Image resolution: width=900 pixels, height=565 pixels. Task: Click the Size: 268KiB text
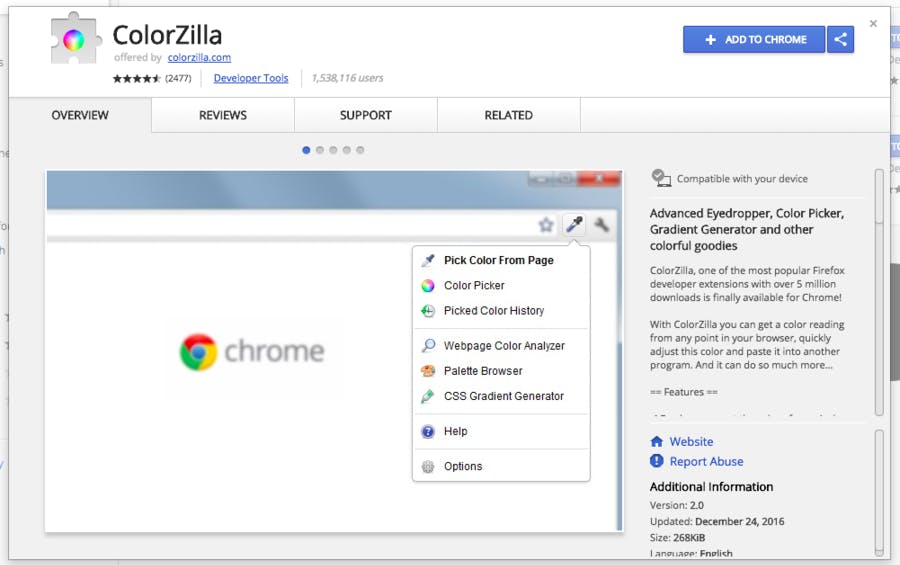(x=677, y=537)
